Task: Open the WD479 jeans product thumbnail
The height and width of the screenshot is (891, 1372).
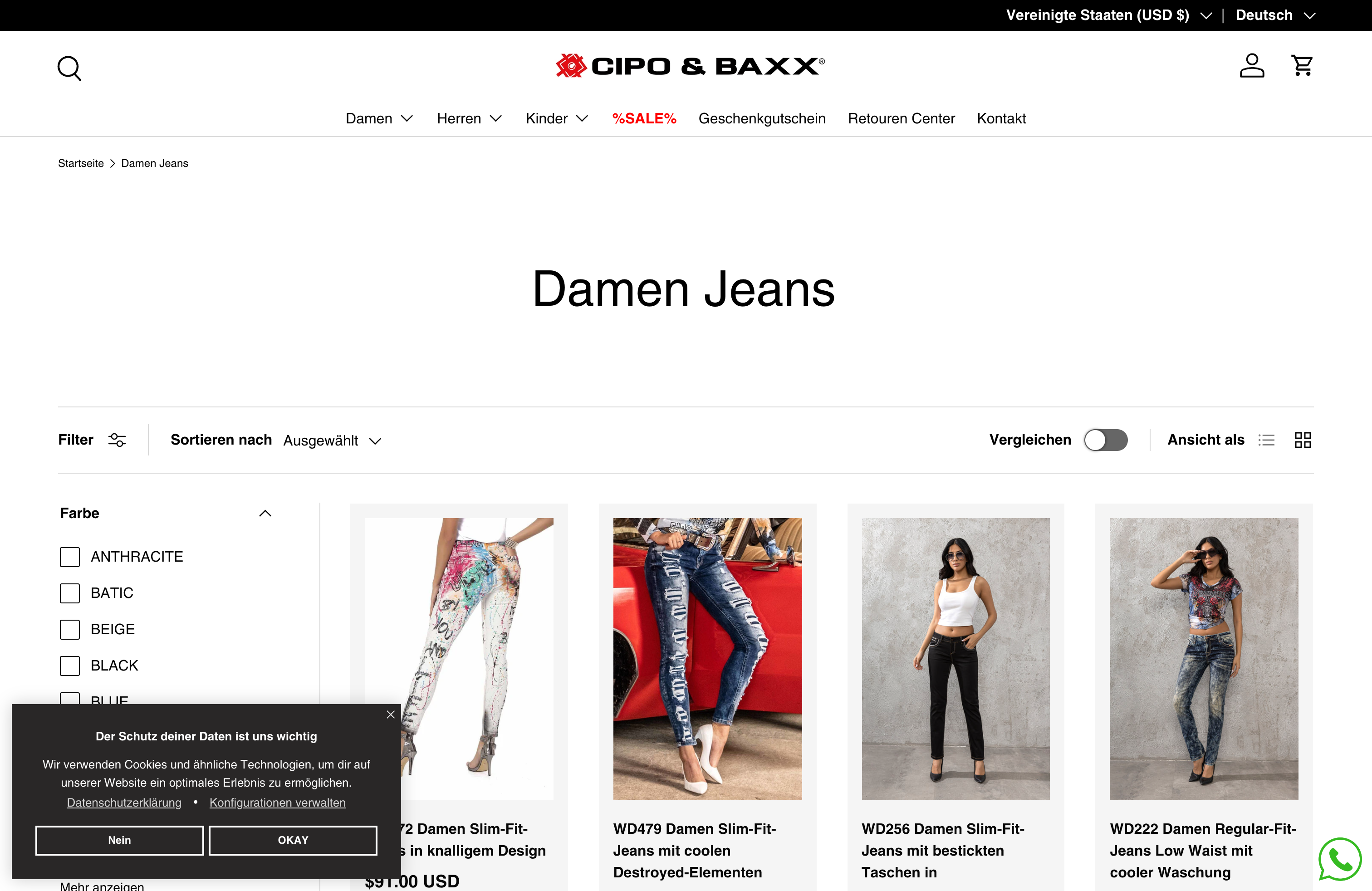Action: (x=707, y=659)
